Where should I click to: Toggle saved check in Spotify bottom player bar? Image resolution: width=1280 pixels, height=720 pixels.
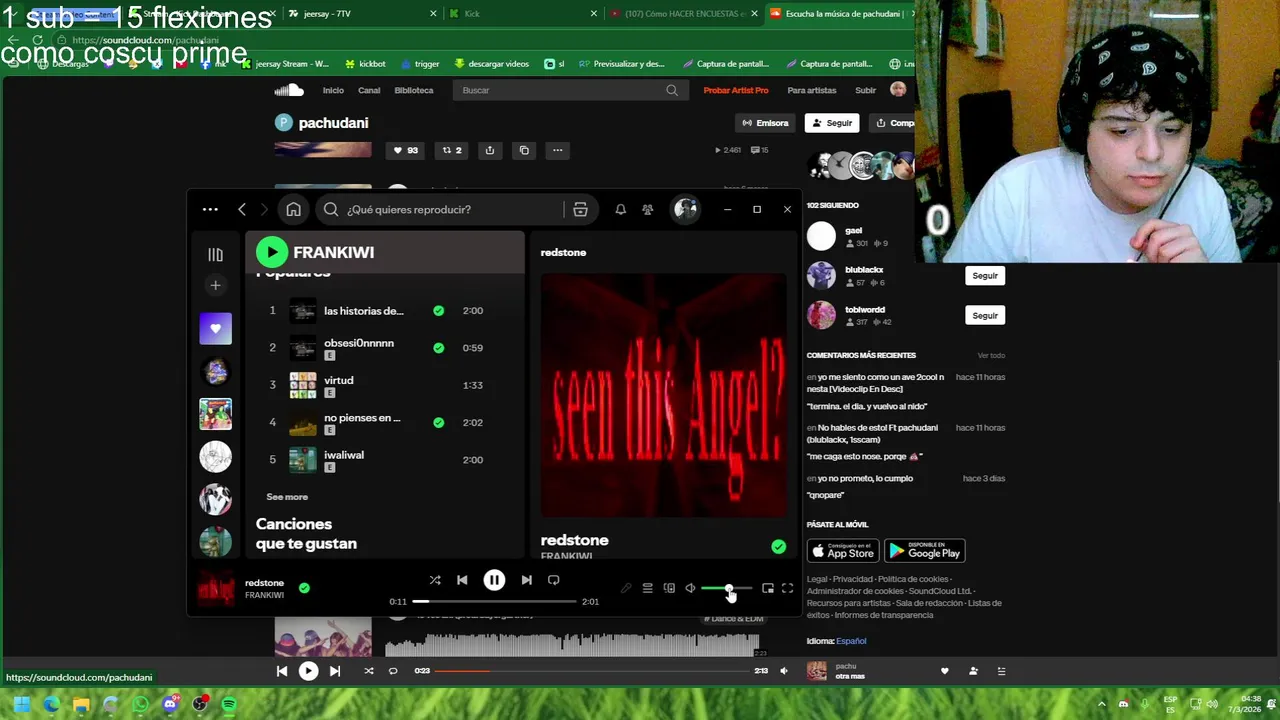click(304, 588)
